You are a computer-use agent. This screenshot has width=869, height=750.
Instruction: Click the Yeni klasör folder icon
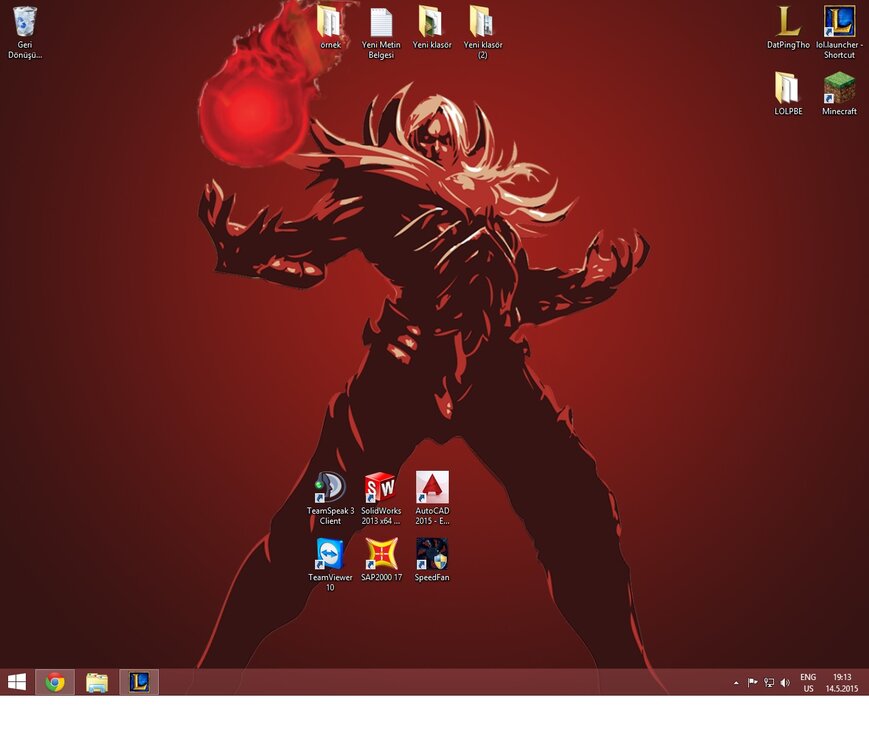pos(431,22)
